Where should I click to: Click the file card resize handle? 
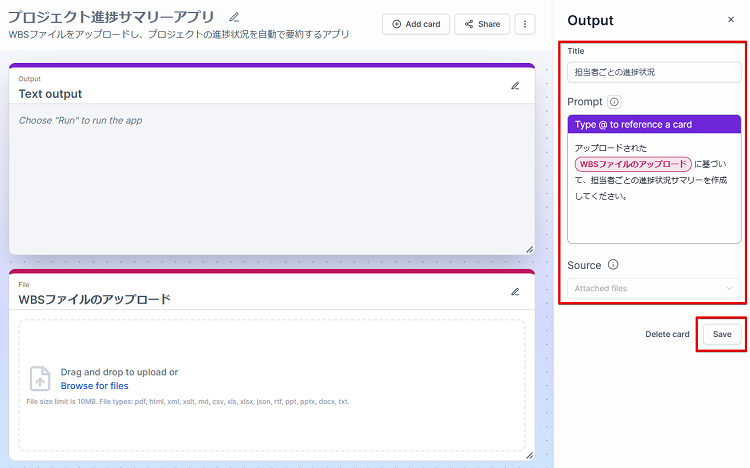pyautogui.click(x=529, y=456)
